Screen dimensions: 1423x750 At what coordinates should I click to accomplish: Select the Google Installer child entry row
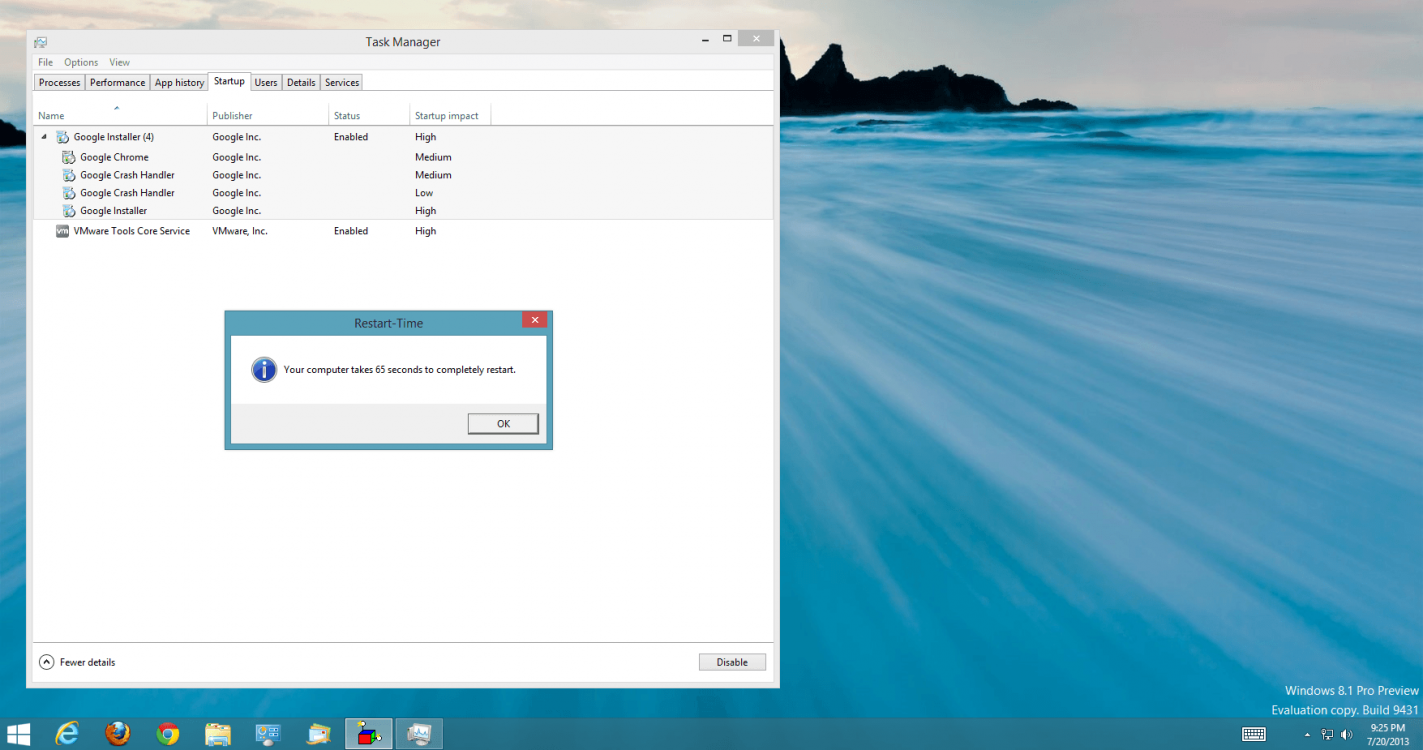pos(403,211)
